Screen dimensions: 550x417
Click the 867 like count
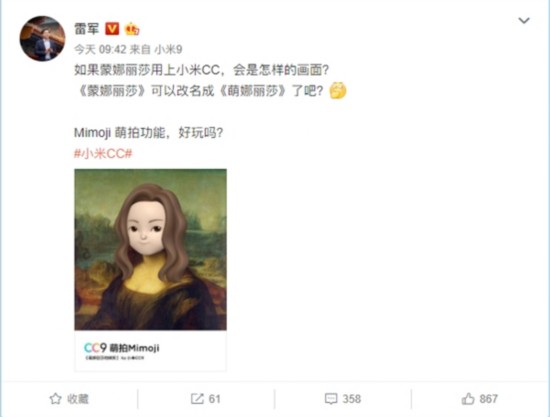(488, 399)
